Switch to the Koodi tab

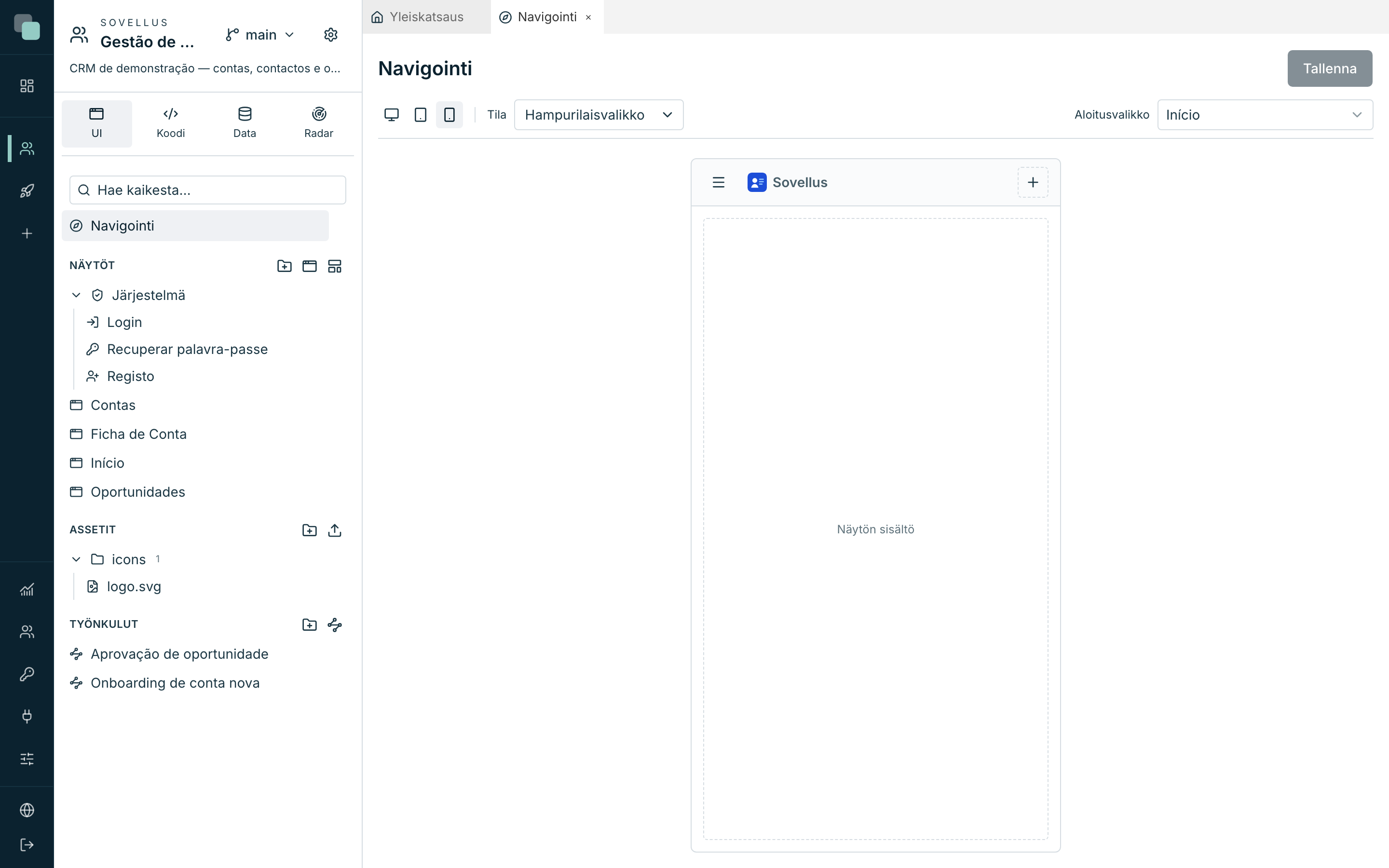(170, 123)
